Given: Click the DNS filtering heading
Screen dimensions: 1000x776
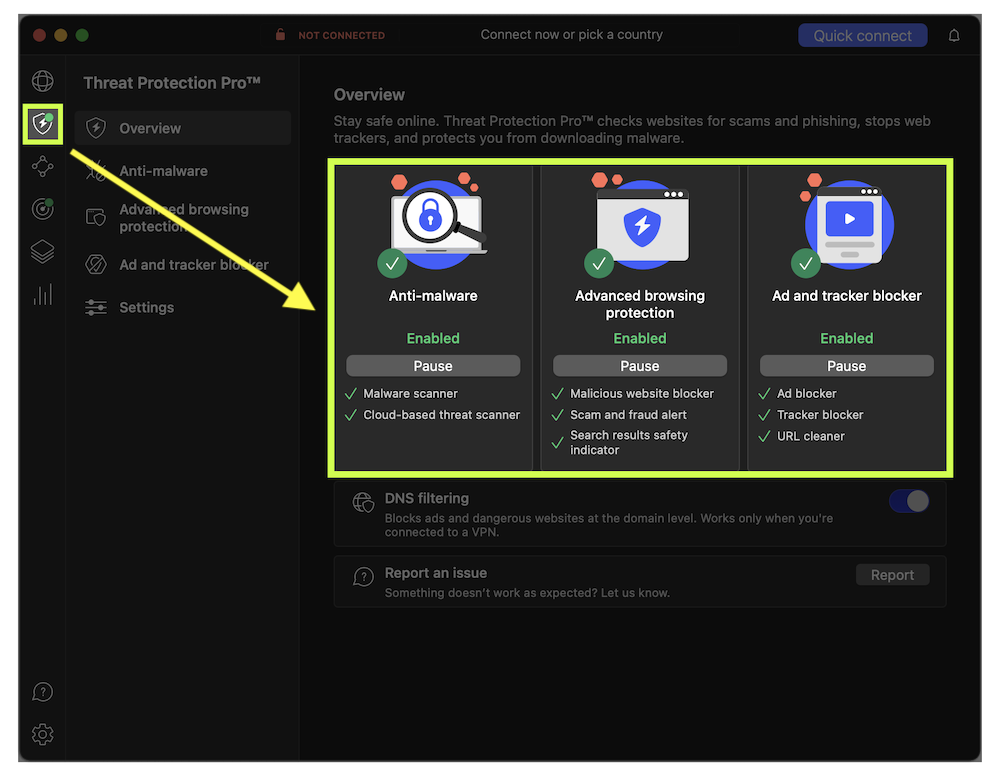Looking at the screenshot, I should pos(427,498).
